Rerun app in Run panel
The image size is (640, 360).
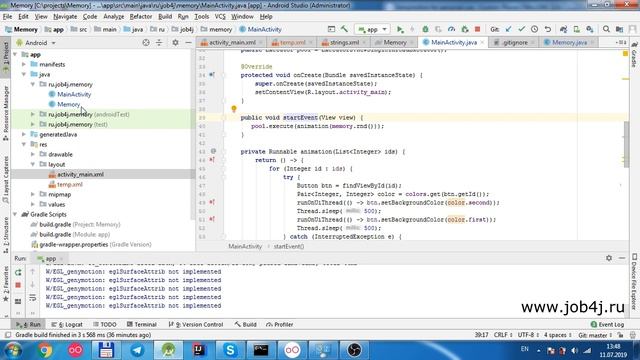(x=18, y=272)
